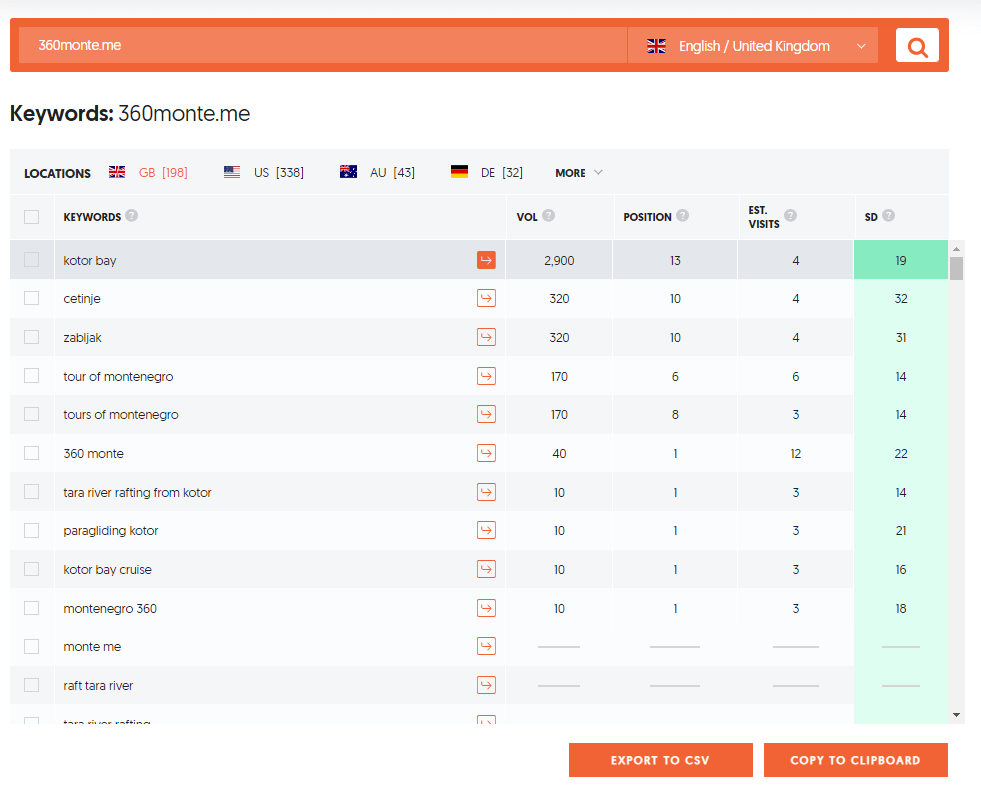Expand the MORE locations dropdown
The height and width of the screenshot is (788, 981).
tap(579, 173)
